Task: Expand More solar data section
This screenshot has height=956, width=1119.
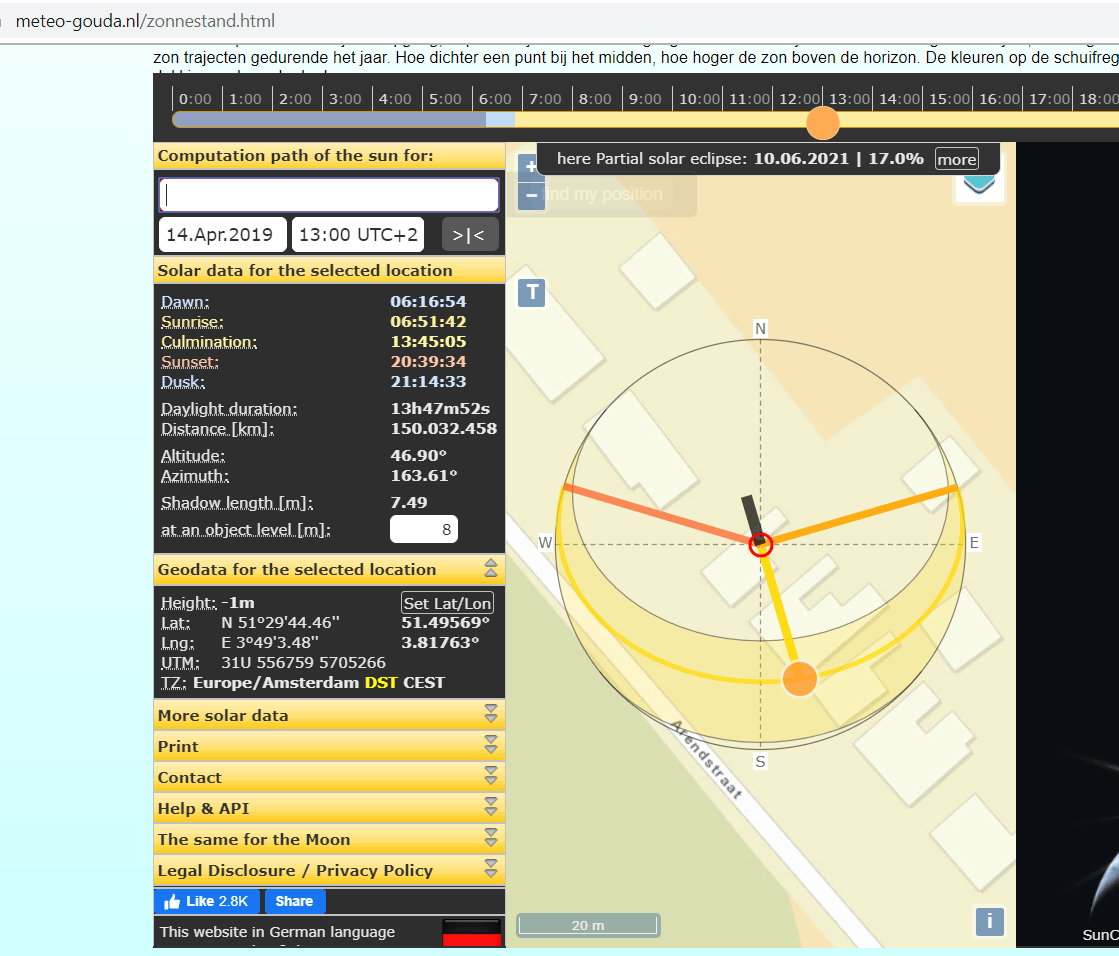Action: pyautogui.click(x=491, y=714)
